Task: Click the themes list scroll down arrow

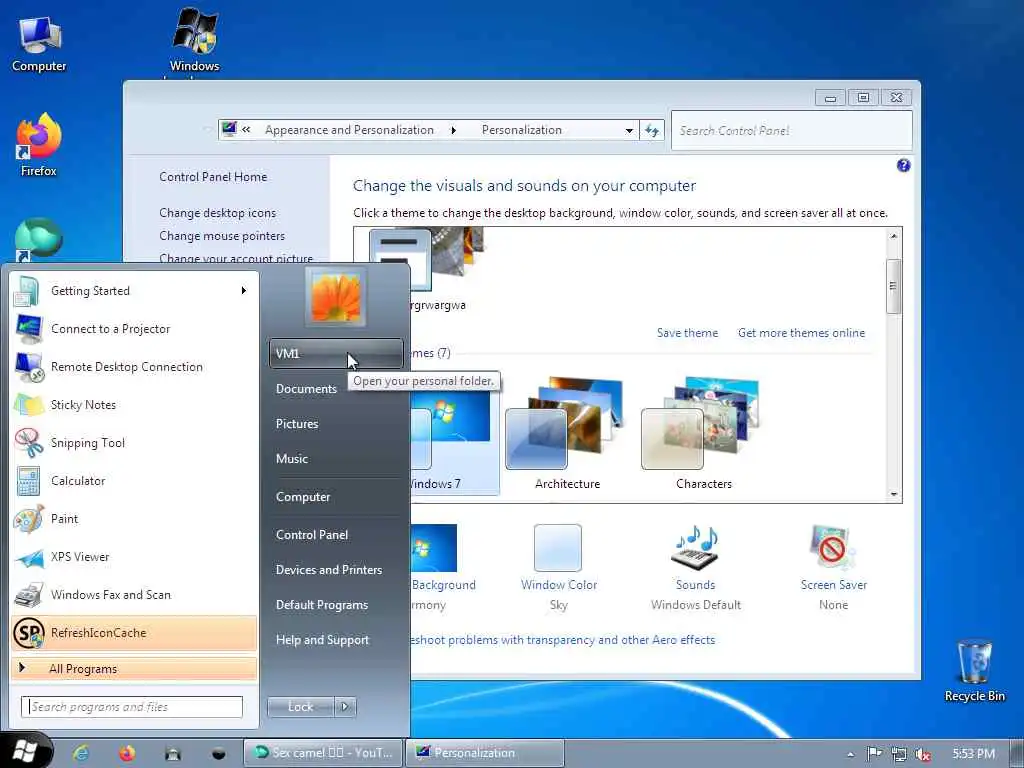Action: [x=893, y=494]
